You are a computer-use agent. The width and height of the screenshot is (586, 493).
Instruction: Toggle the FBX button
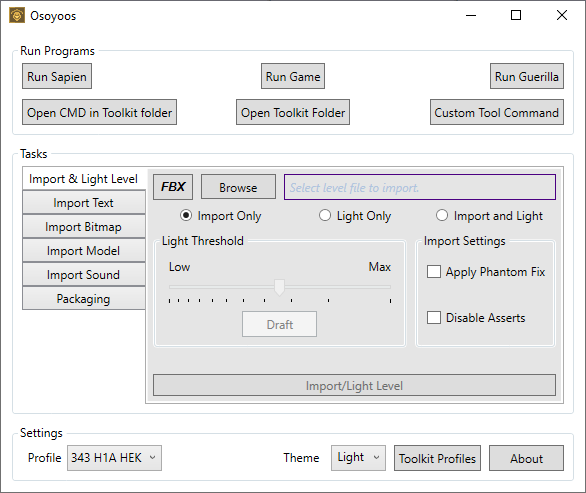click(x=173, y=187)
